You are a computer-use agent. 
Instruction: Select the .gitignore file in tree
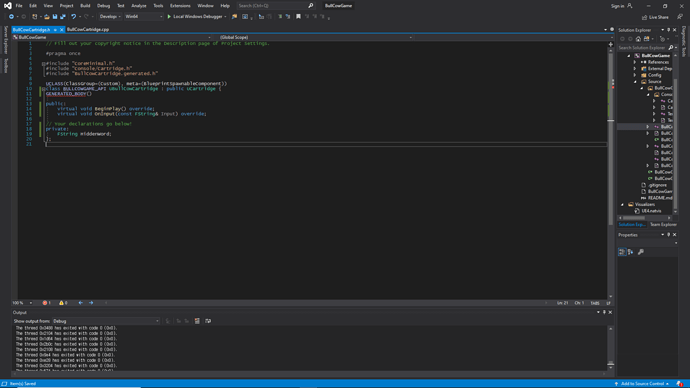tap(657, 185)
